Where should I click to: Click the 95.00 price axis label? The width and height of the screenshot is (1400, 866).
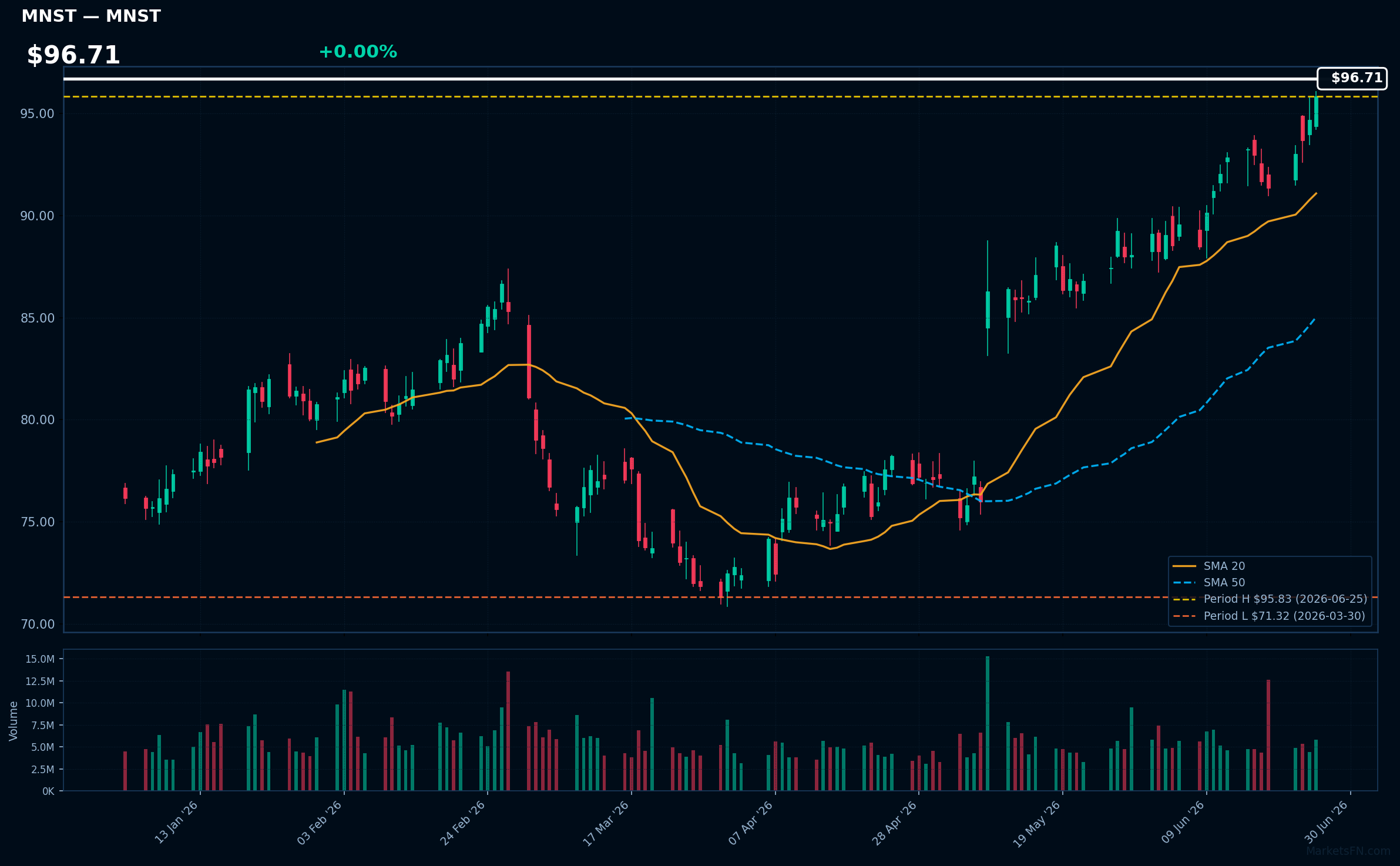point(37,114)
